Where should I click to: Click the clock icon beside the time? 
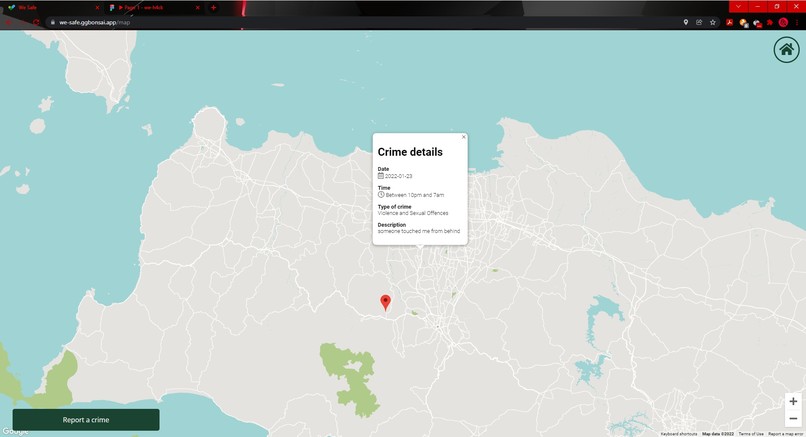pos(381,195)
